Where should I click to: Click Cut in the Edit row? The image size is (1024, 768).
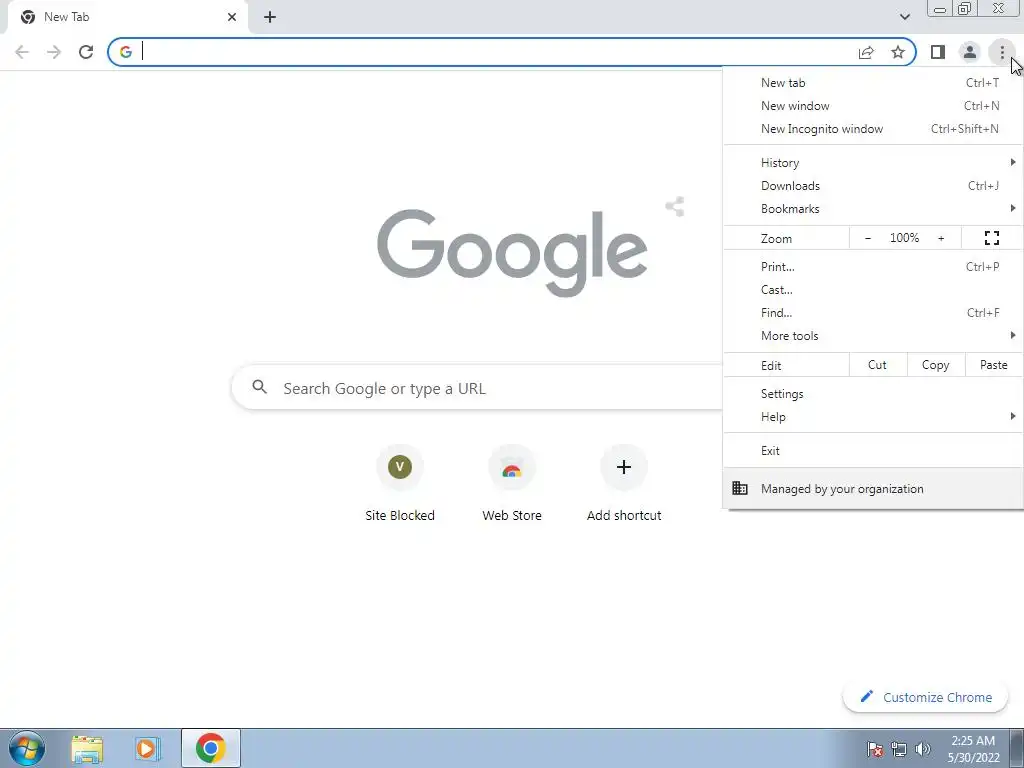[x=878, y=365]
